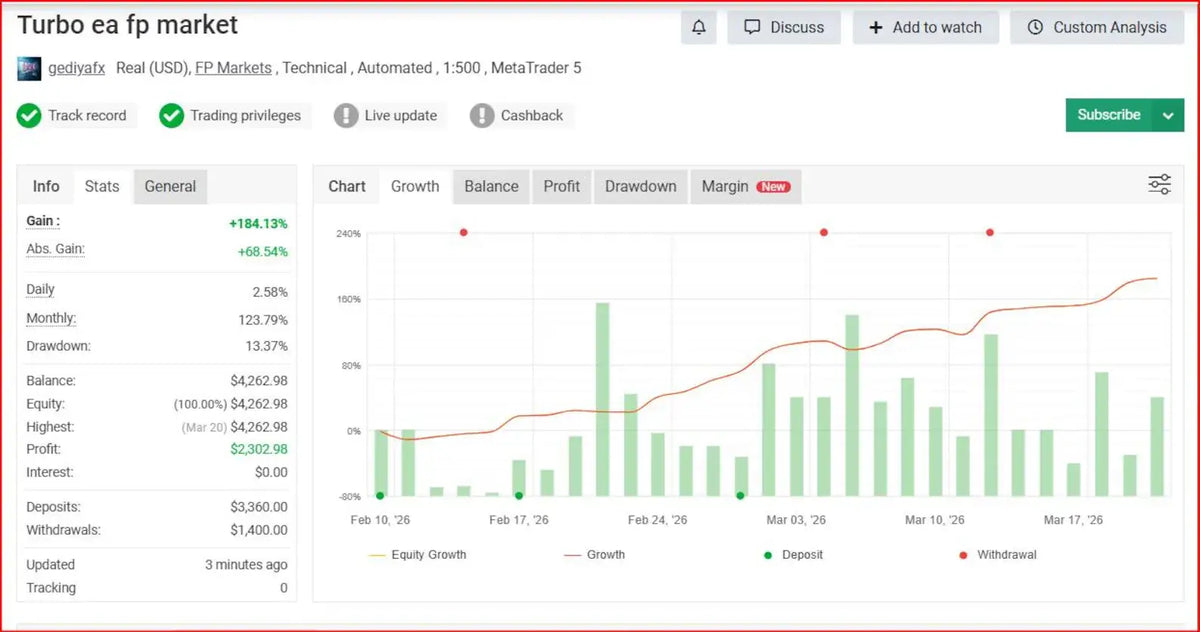
Task: Click the Daily stat label
Action: [x=40, y=290]
